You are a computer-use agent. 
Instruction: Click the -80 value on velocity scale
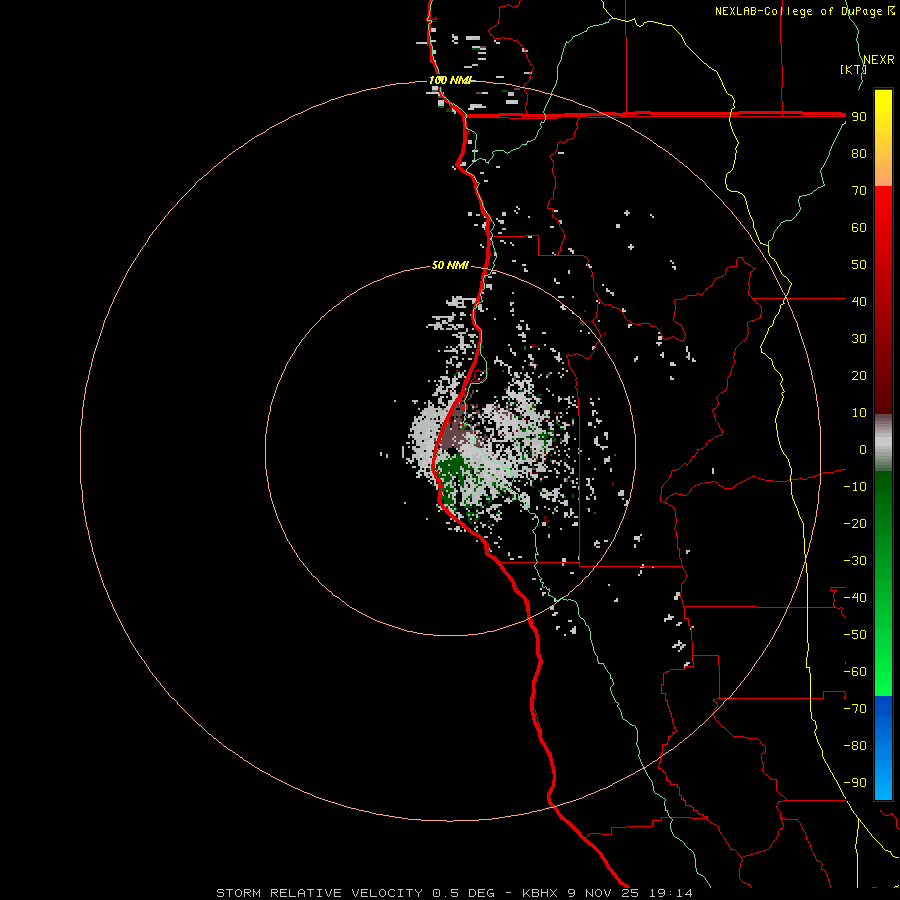tap(855, 746)
